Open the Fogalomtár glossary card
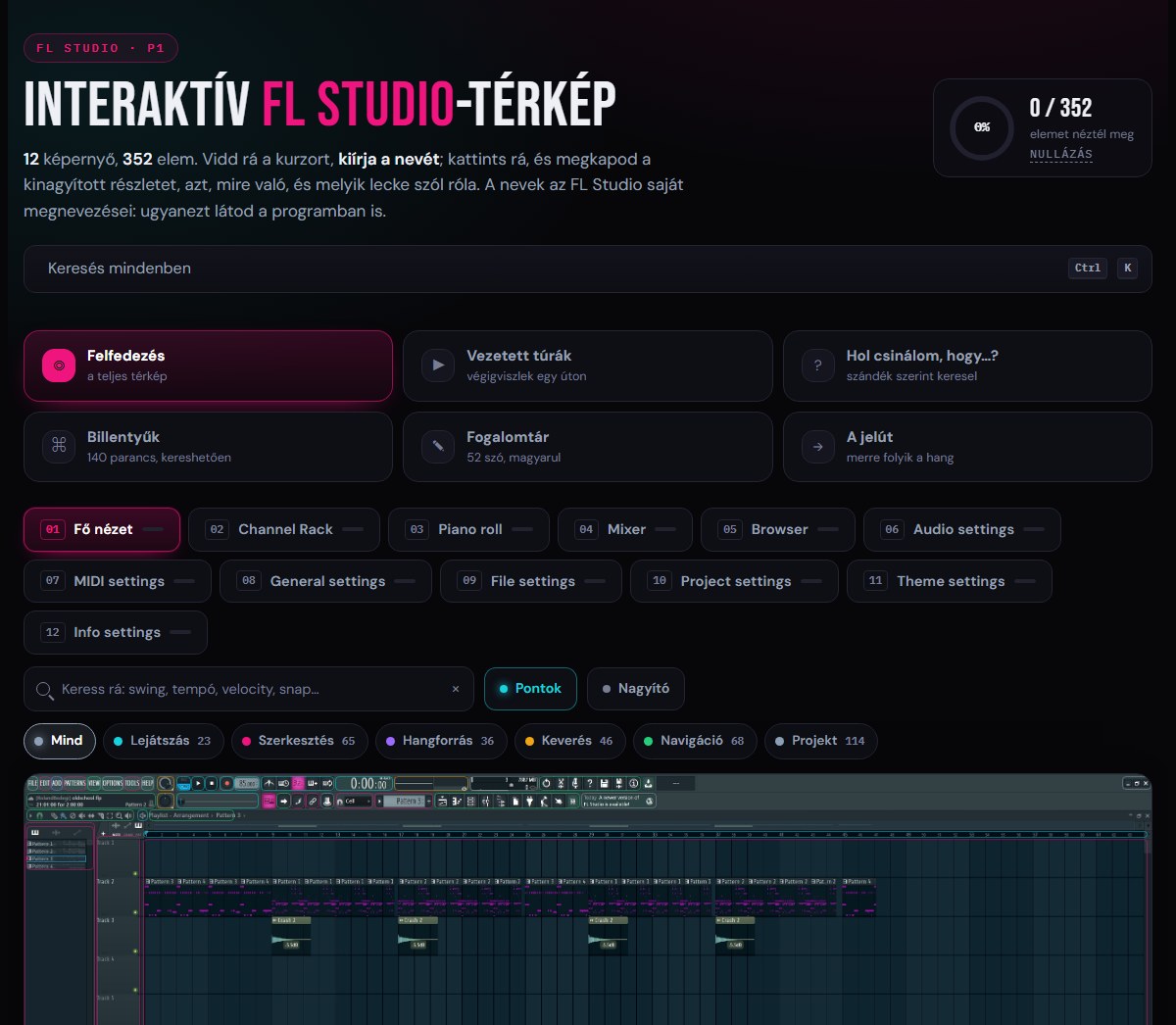1176x1025 pixels. pos(588,447)
